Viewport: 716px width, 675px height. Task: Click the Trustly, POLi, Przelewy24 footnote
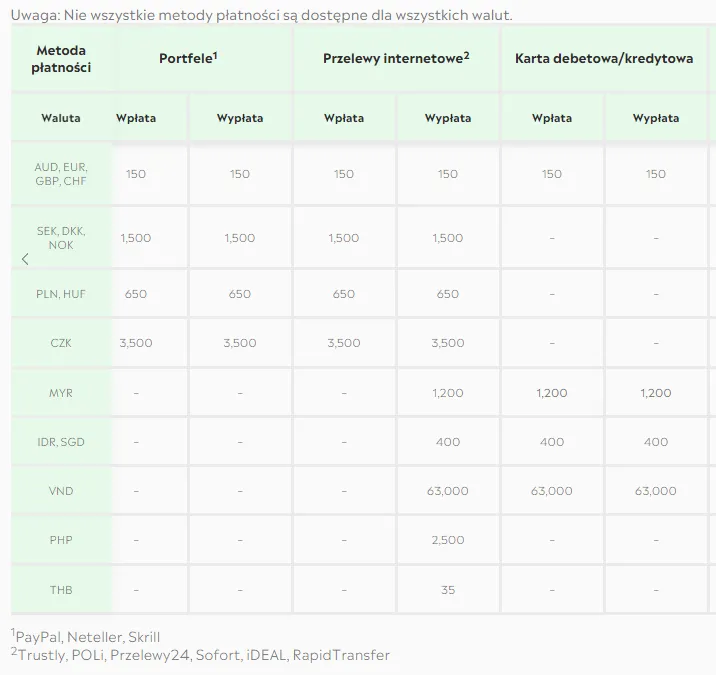(x=200, y=654)
